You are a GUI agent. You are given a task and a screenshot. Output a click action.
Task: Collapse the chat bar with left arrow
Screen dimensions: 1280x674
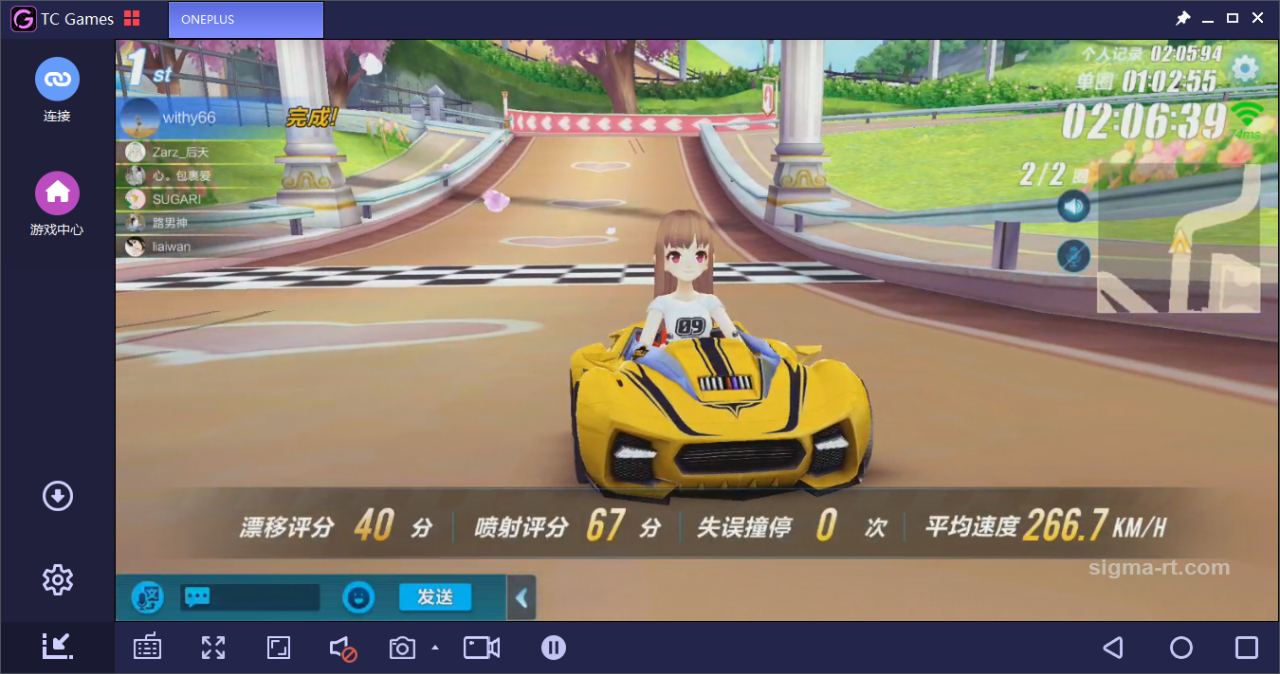pyautogui.click(x=522, y=598)
